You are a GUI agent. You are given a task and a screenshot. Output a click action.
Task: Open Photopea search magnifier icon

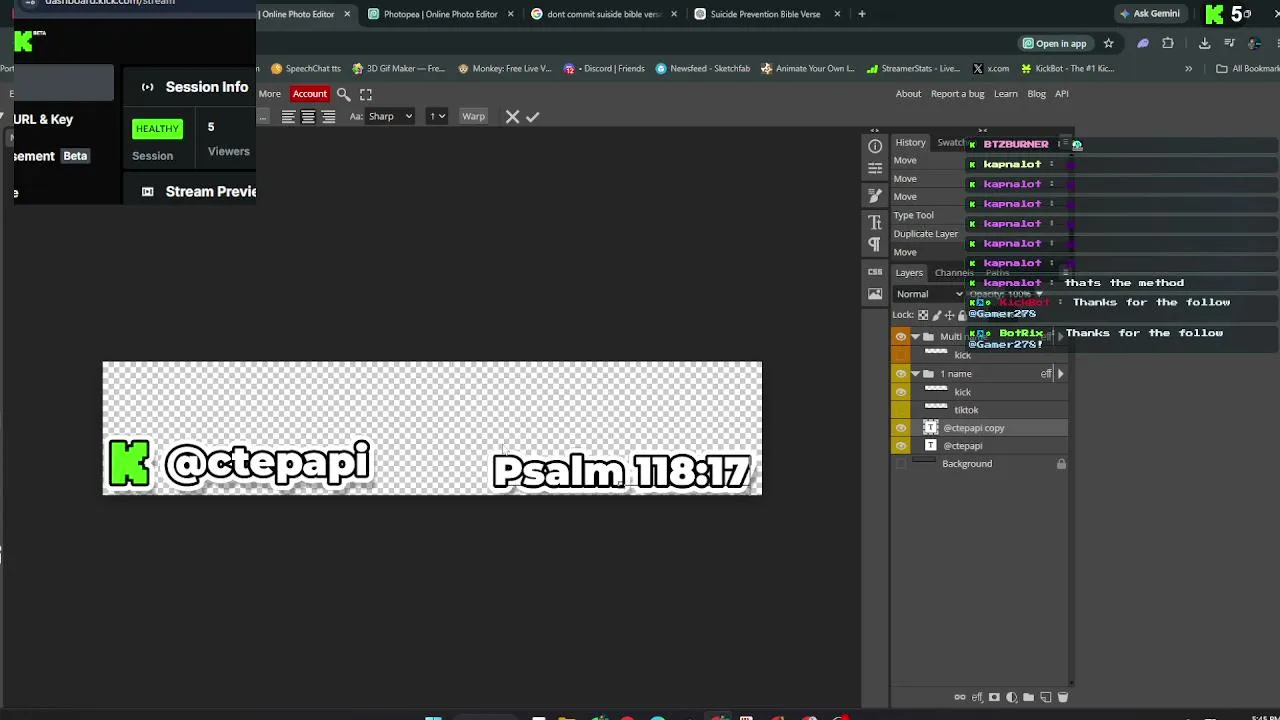point(343,94)
